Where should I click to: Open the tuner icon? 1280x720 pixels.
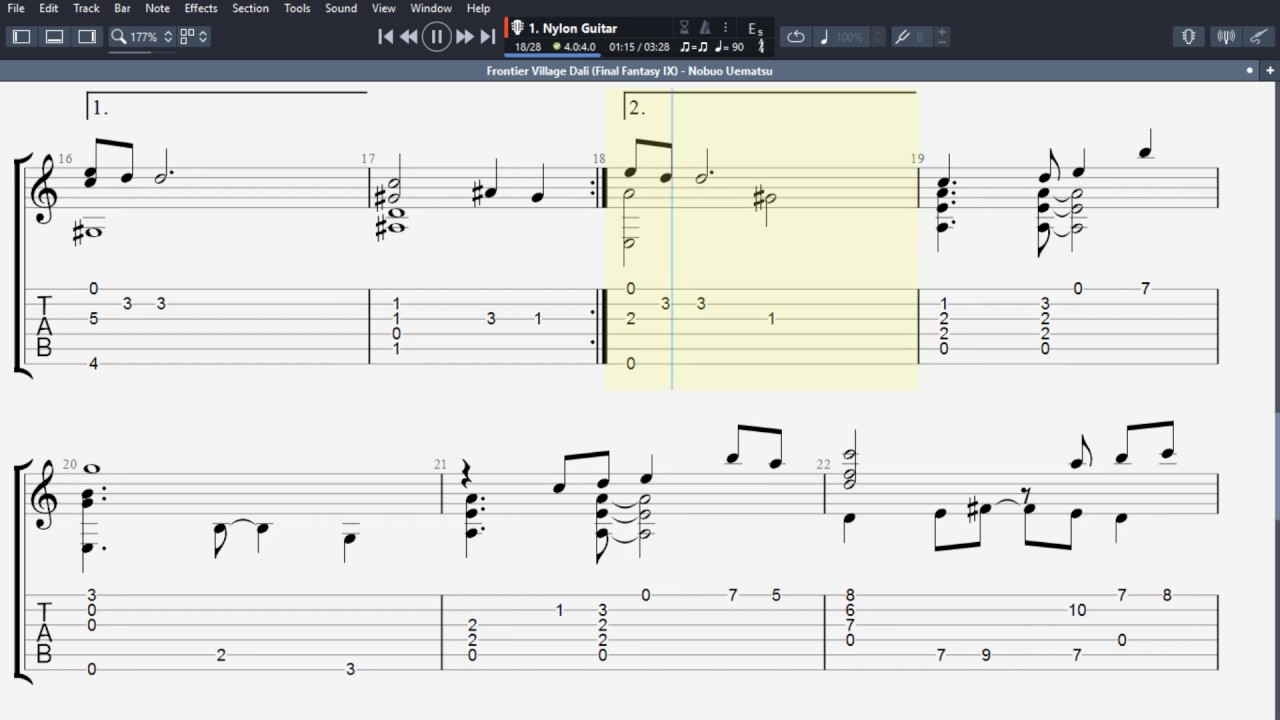pyautogui.click(x=1225, y=37)
